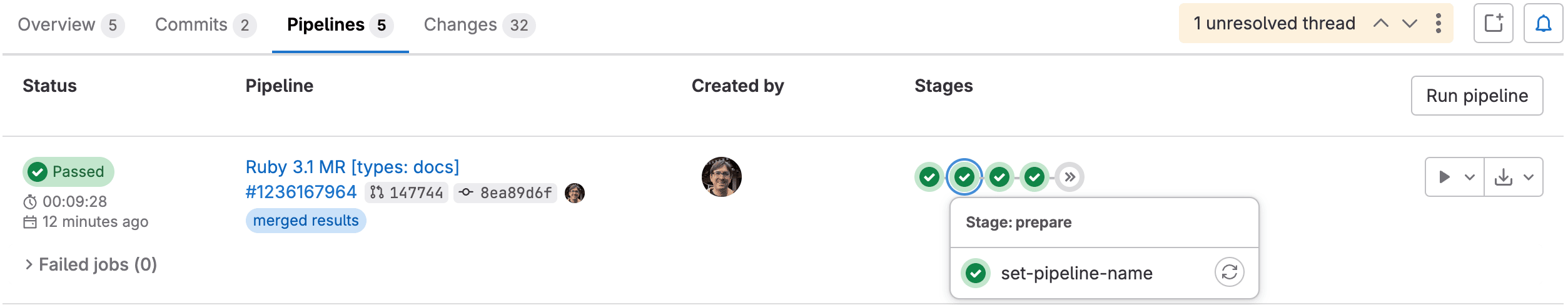Screen dimensions: 1568x305
Task: Click the fourth passed stage icon
Action: click(1034, 177)
